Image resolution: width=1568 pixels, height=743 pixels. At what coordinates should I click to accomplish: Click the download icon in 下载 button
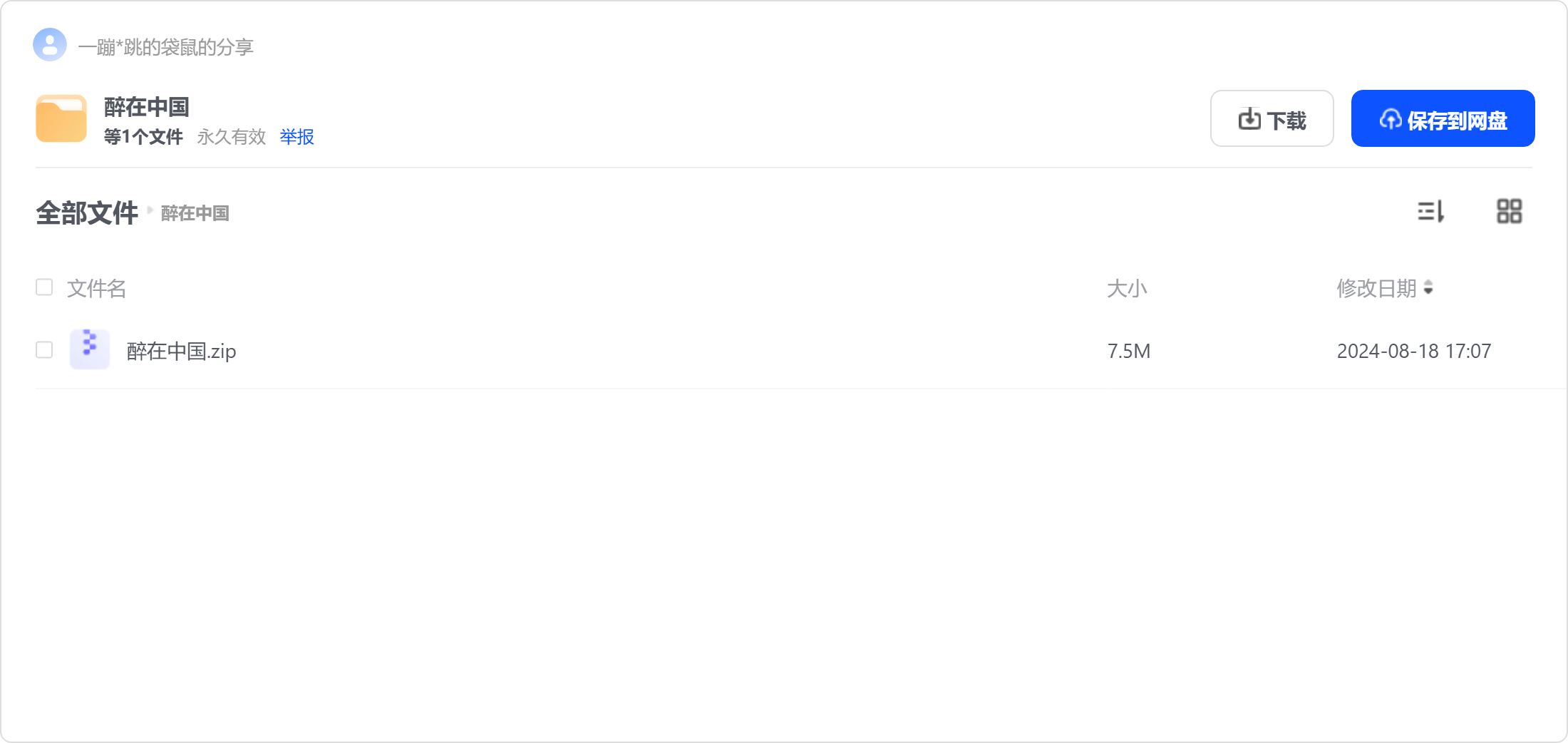tap(1249, 119)
